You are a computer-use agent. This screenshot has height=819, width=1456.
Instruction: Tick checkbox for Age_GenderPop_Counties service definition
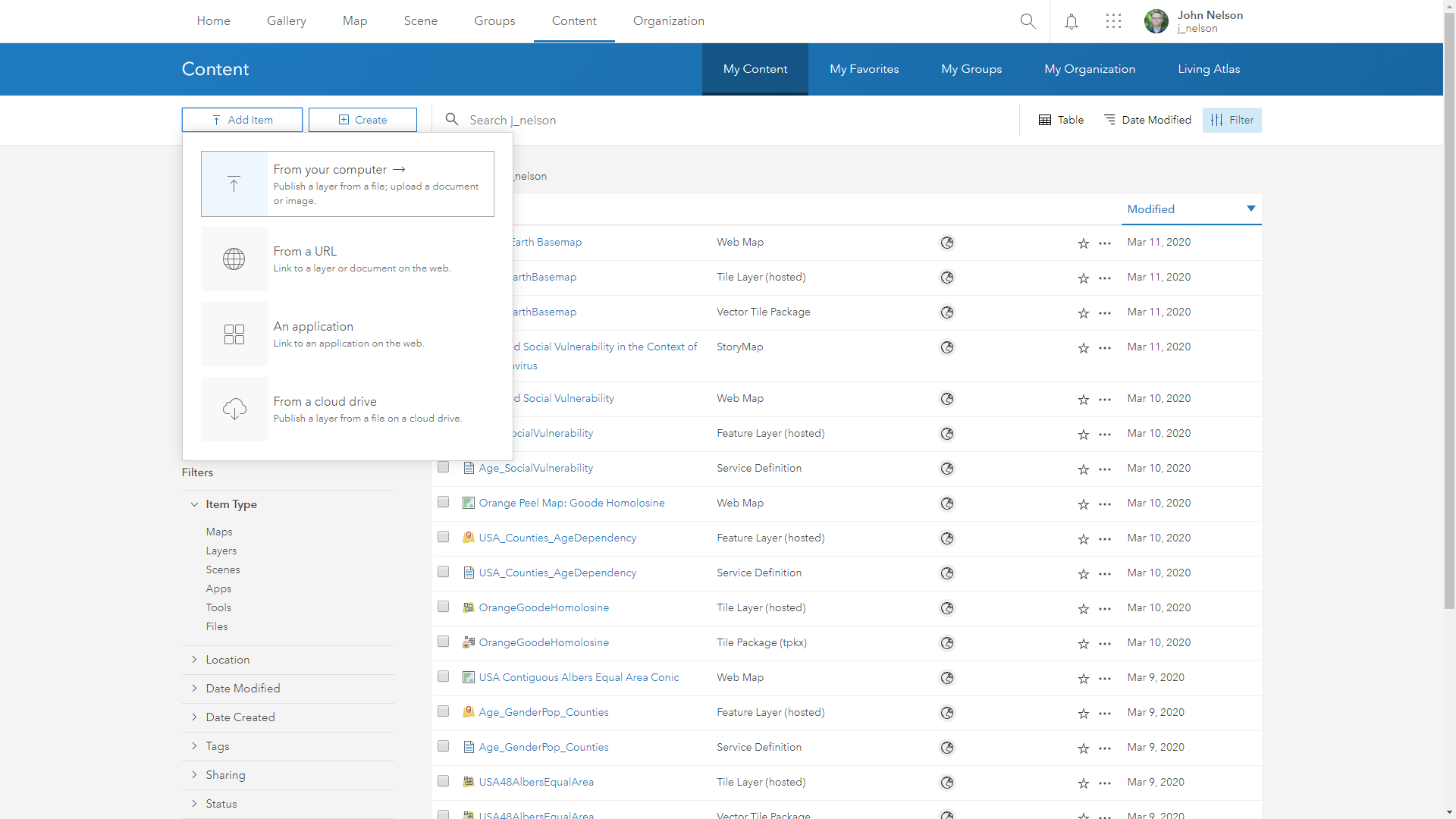tap(444, 746)
